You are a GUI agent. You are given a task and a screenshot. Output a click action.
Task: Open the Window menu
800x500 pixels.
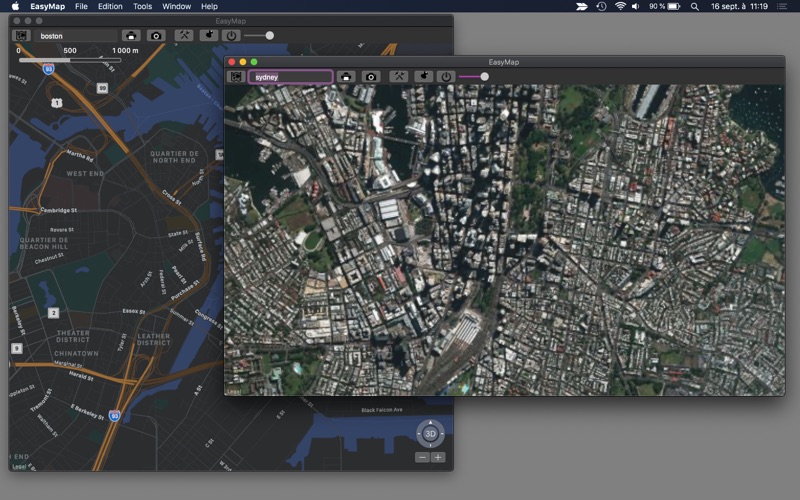point(177,6)
